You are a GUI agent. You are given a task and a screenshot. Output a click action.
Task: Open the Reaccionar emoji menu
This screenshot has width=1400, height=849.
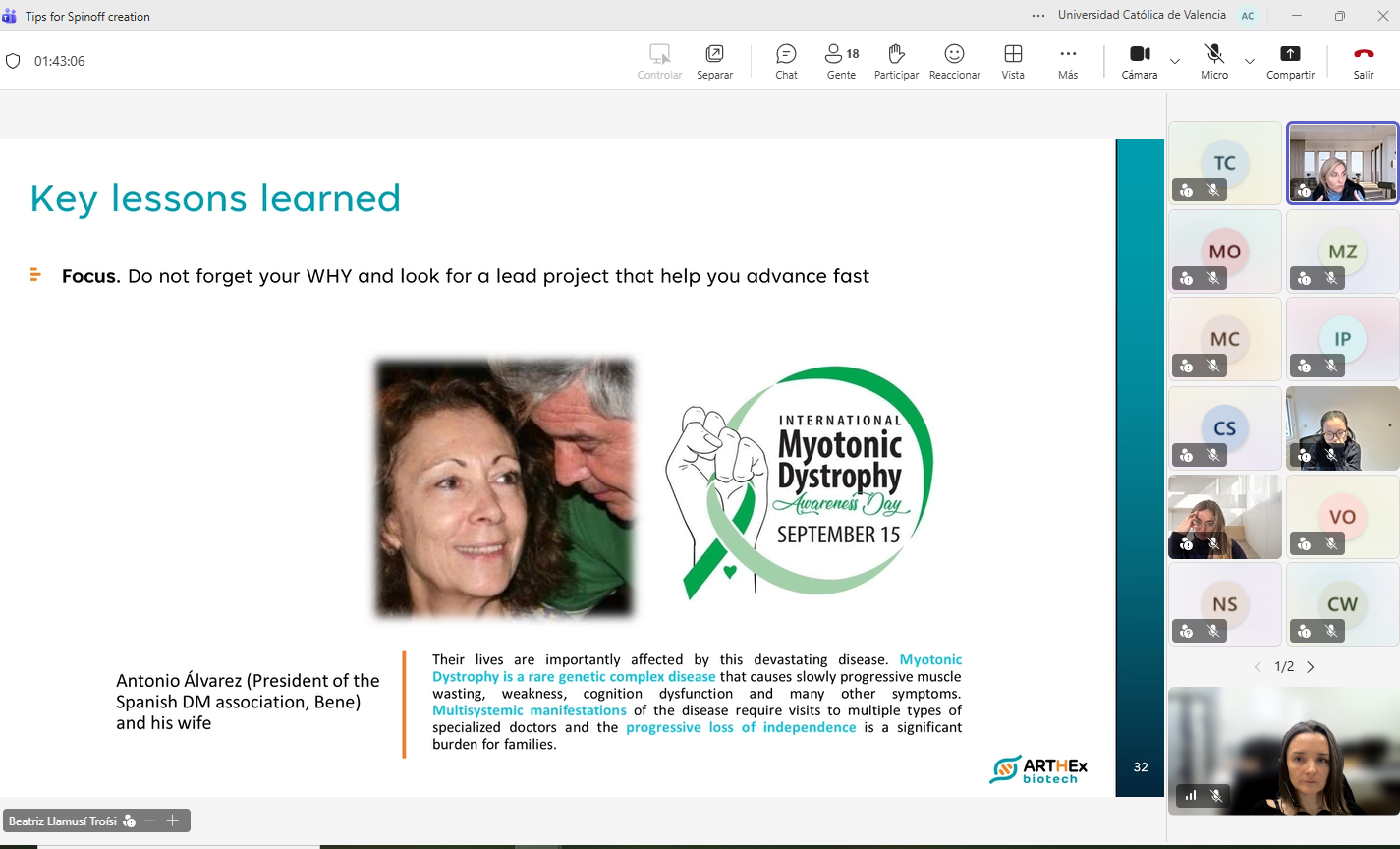pyautogui.click(x=954, y=61)
